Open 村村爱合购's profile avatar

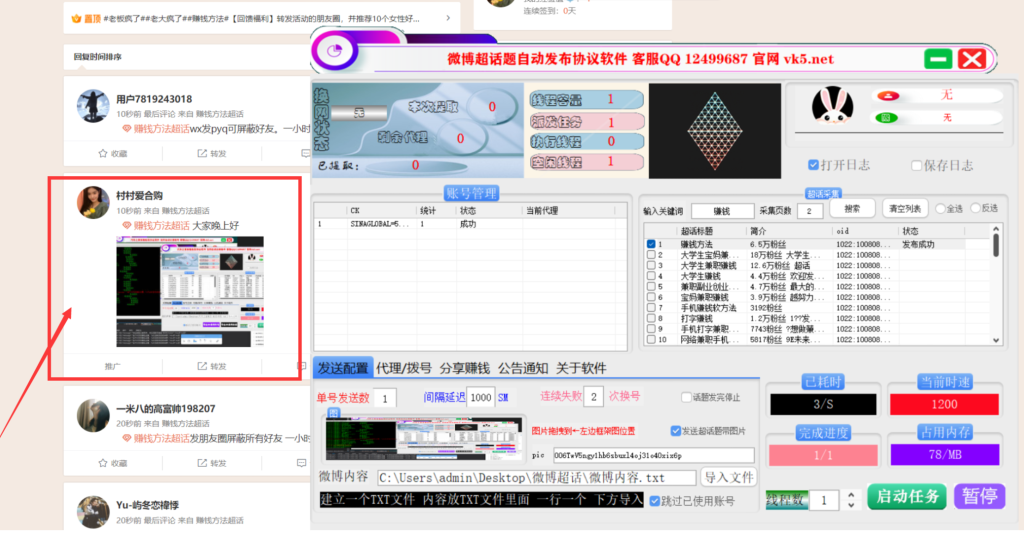[x=93, y=203]
